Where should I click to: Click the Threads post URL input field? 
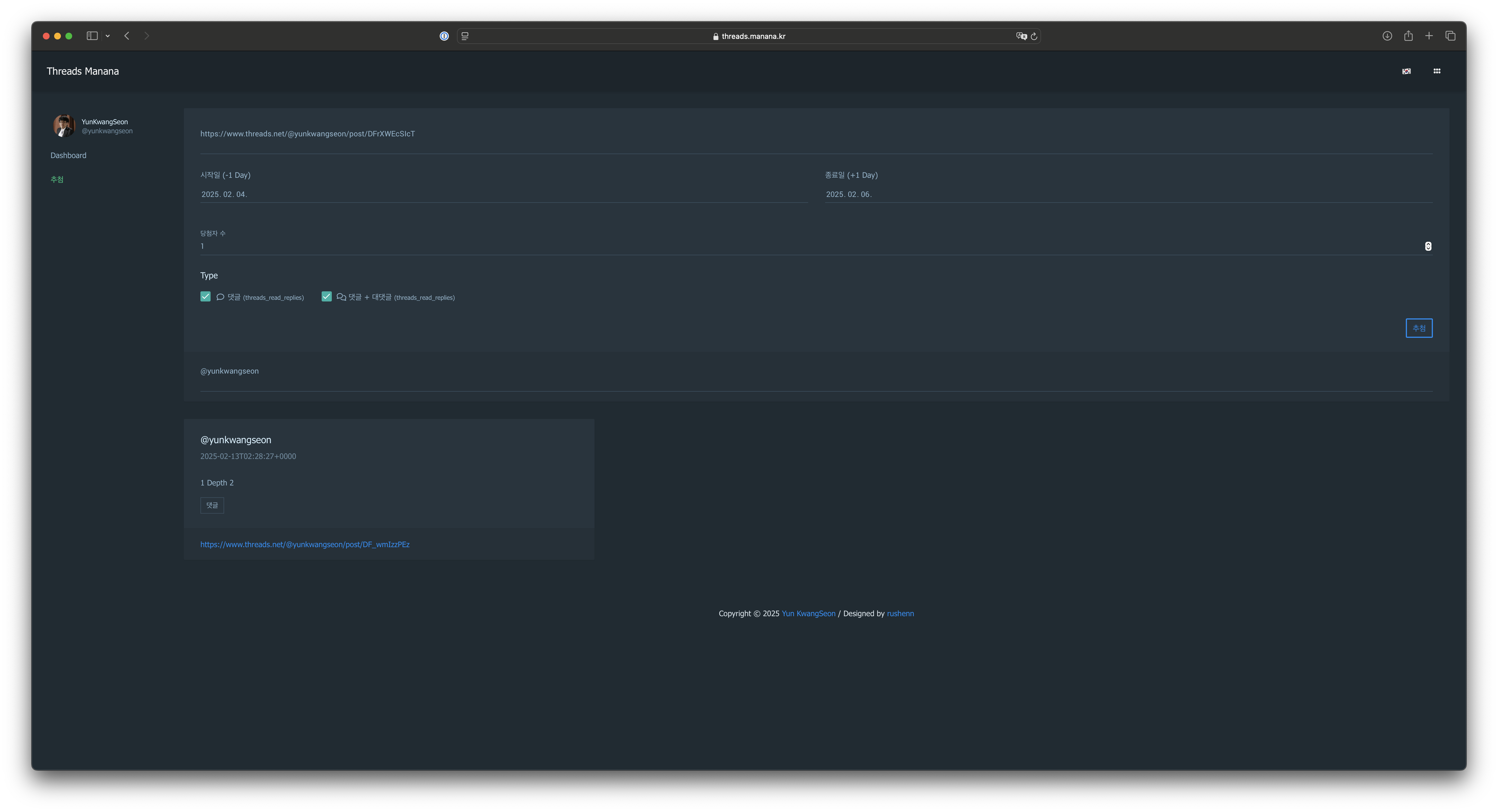(816, 134)
